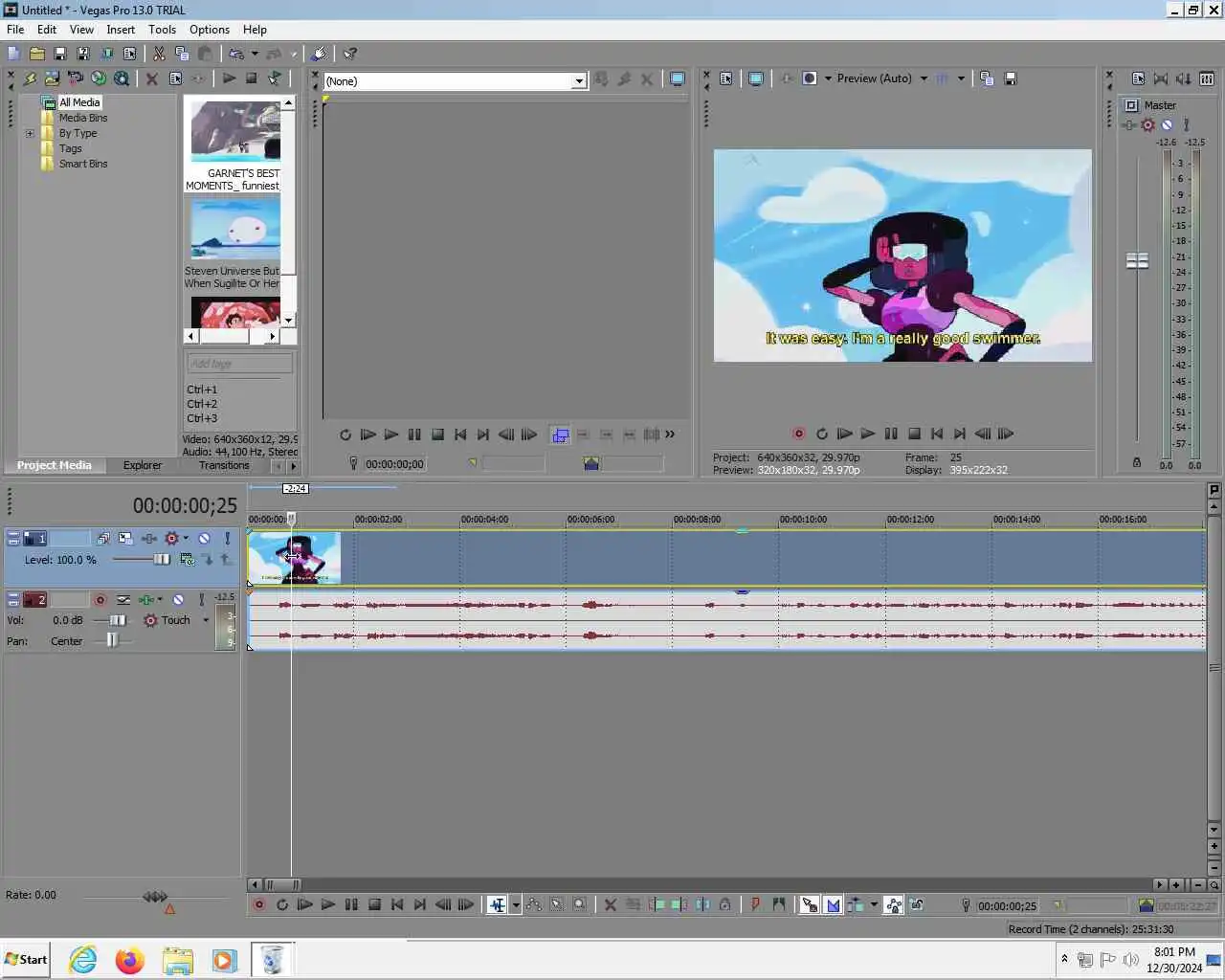The width and height of the screenshot is (1225, 980).
Task: Open Recycle Bin from the taskbar
Action: pos(272,959)
